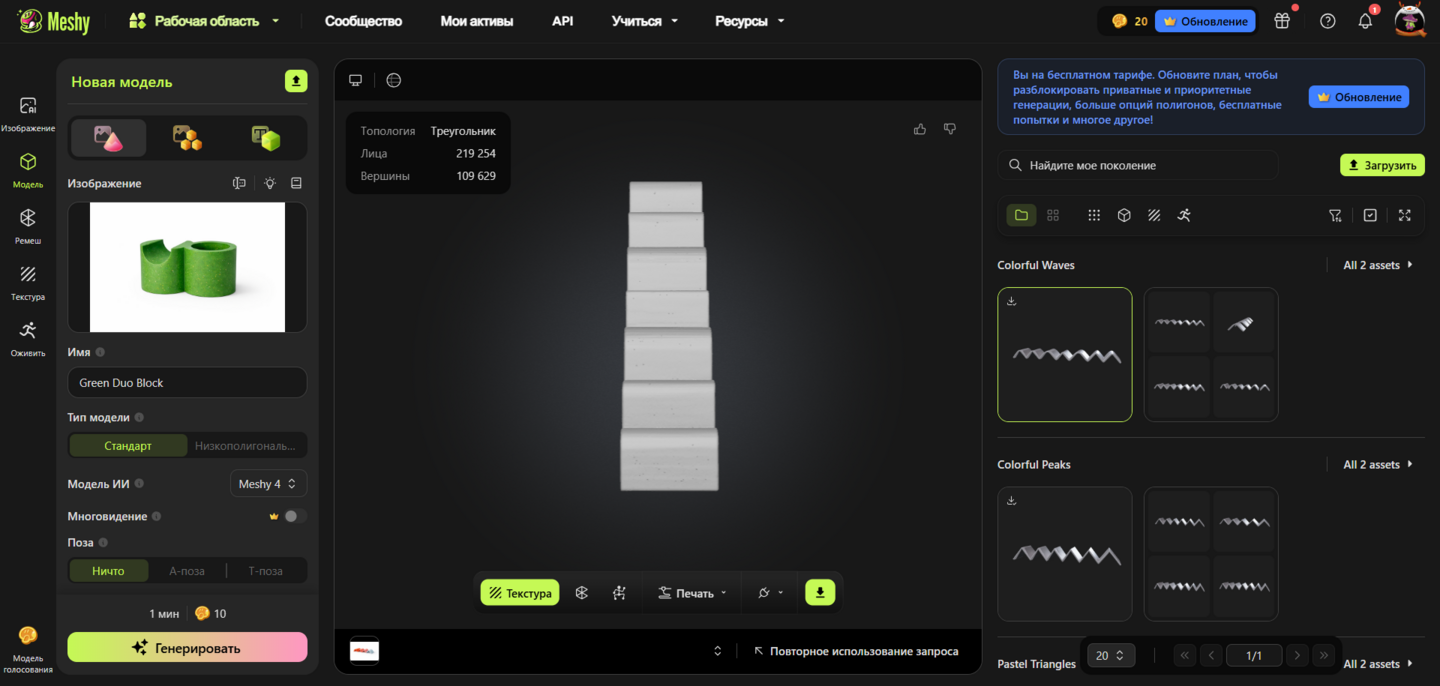
Task: Select T-поза pose option
Action: coord(265,571)
